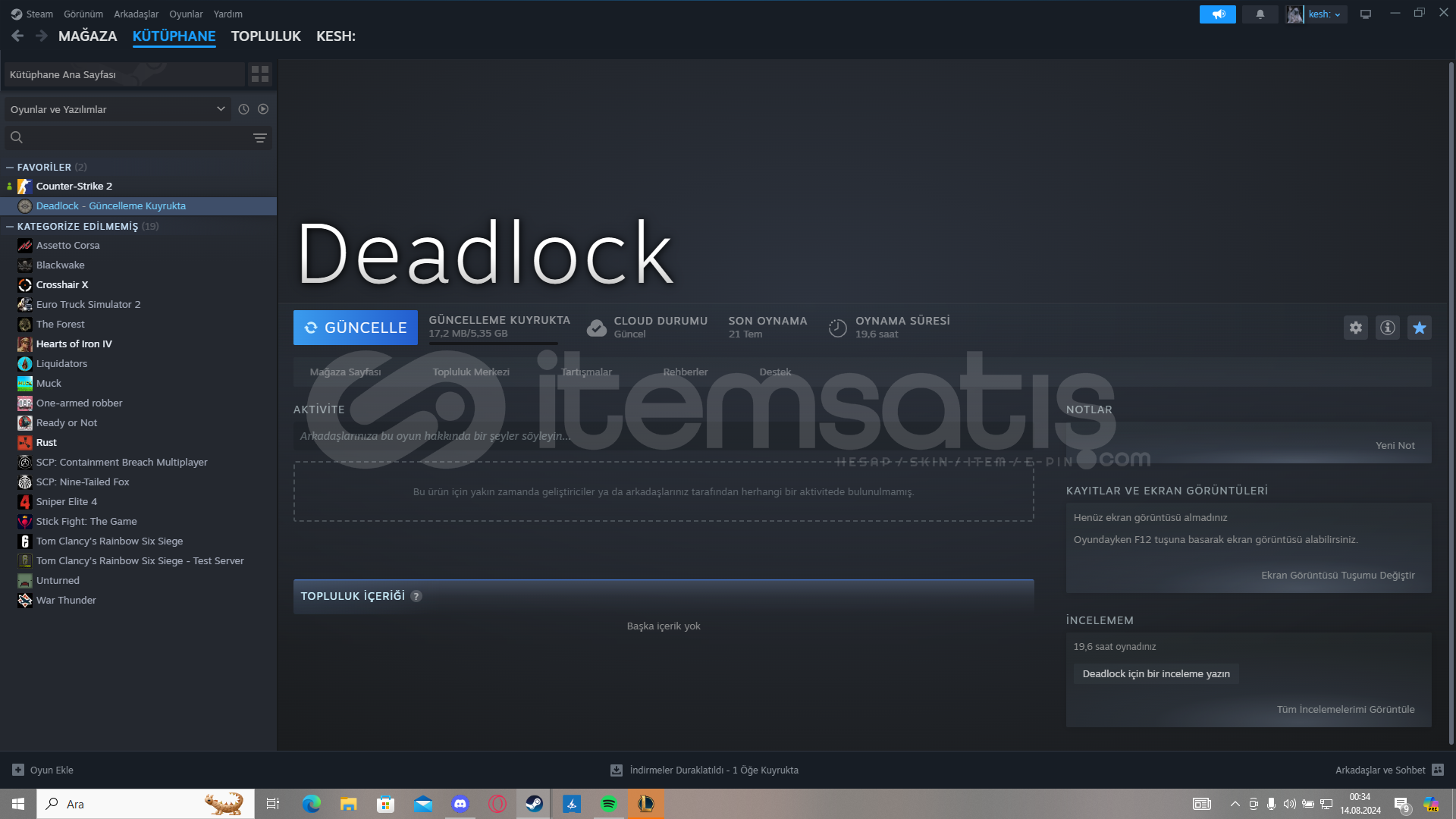Switch to the MAĞAZA tab

click(x=88, y=36)
